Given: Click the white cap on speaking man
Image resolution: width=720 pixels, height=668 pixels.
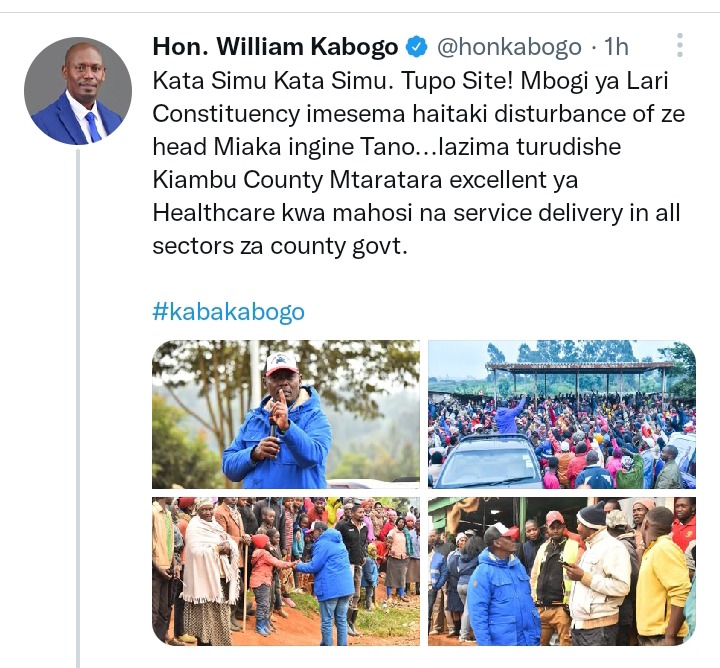Looking at the screenshot, I should click(281, 364).
